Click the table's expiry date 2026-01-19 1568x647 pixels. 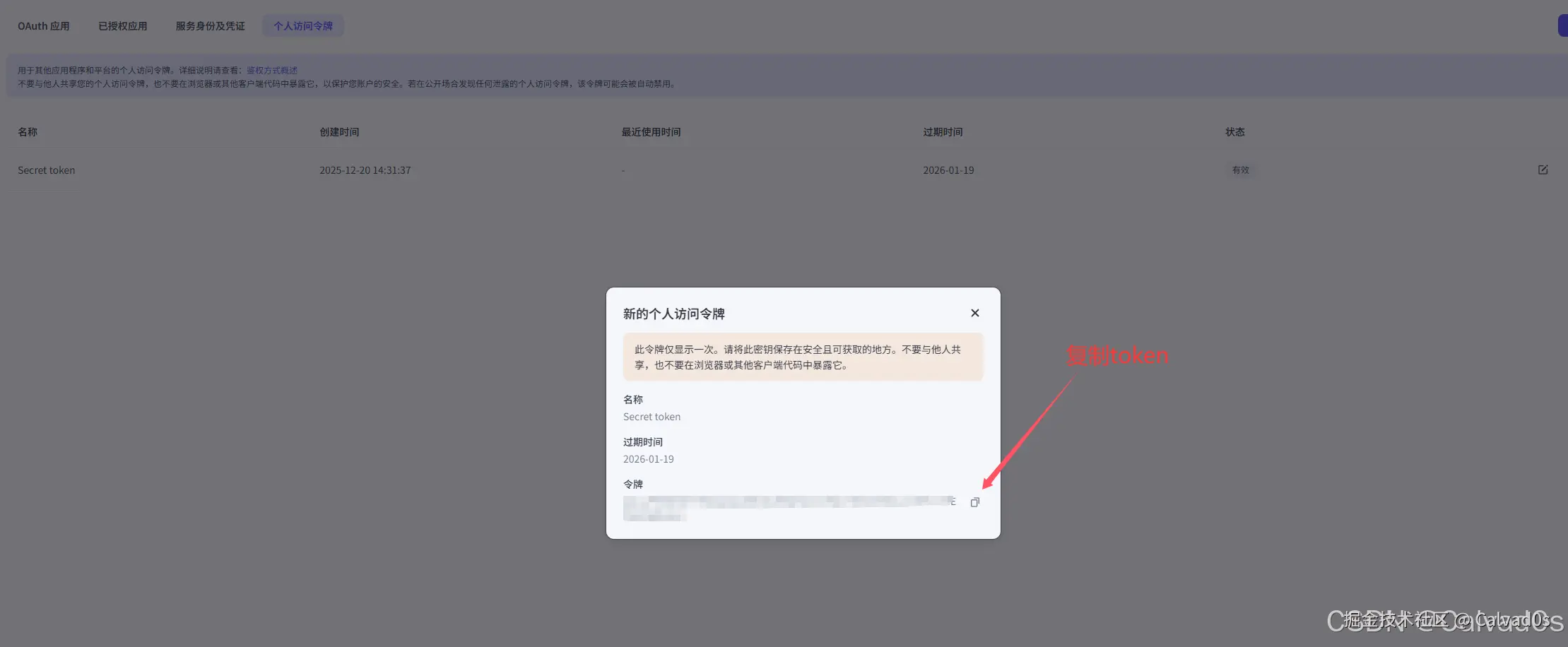948,170
